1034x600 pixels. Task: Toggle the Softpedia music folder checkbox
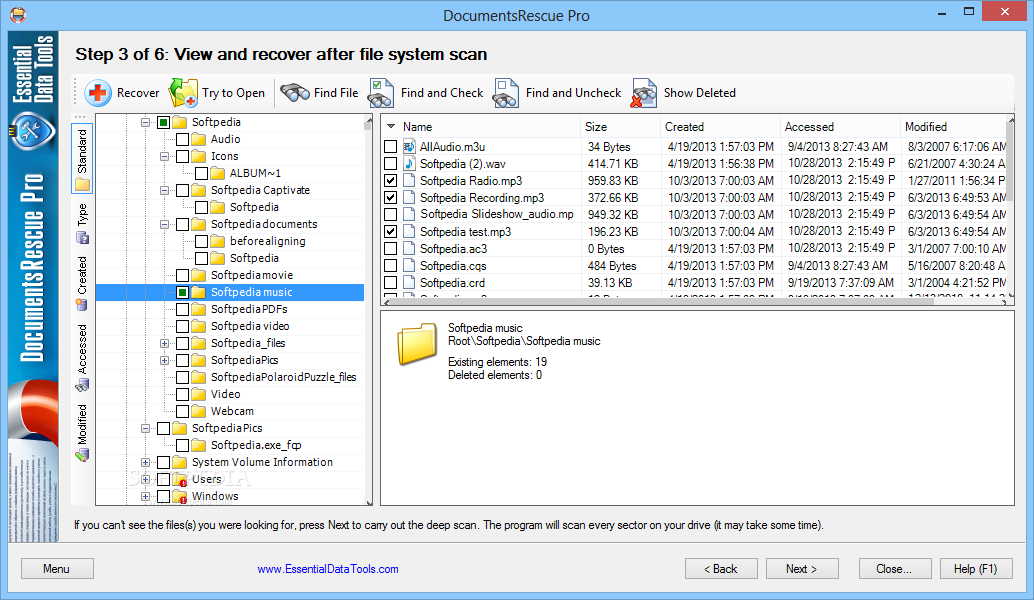coord(183,292)
